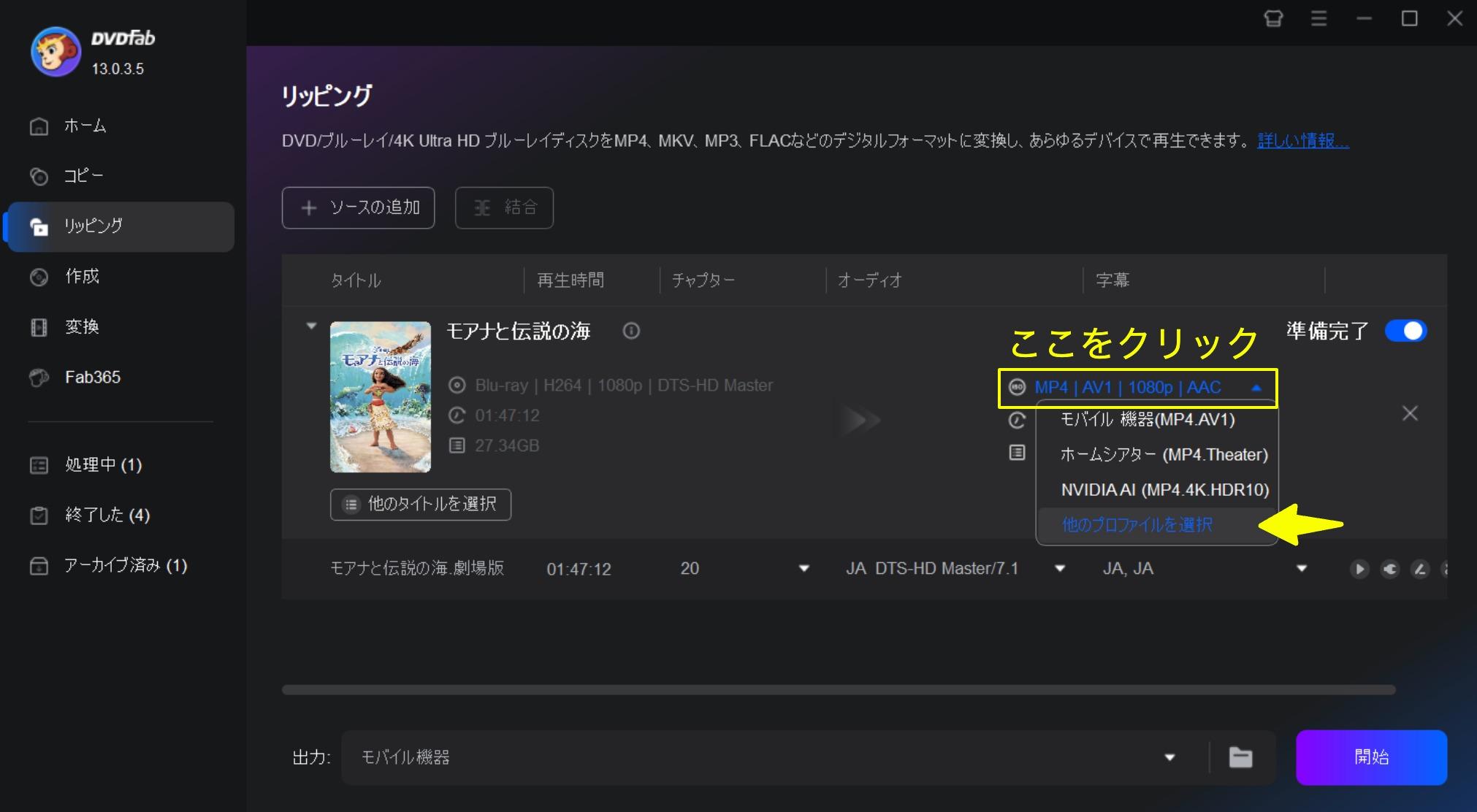Click the creator disc icon next to 作成
The height and width of the screenshot is (812, 1477).
pos(39,277)
